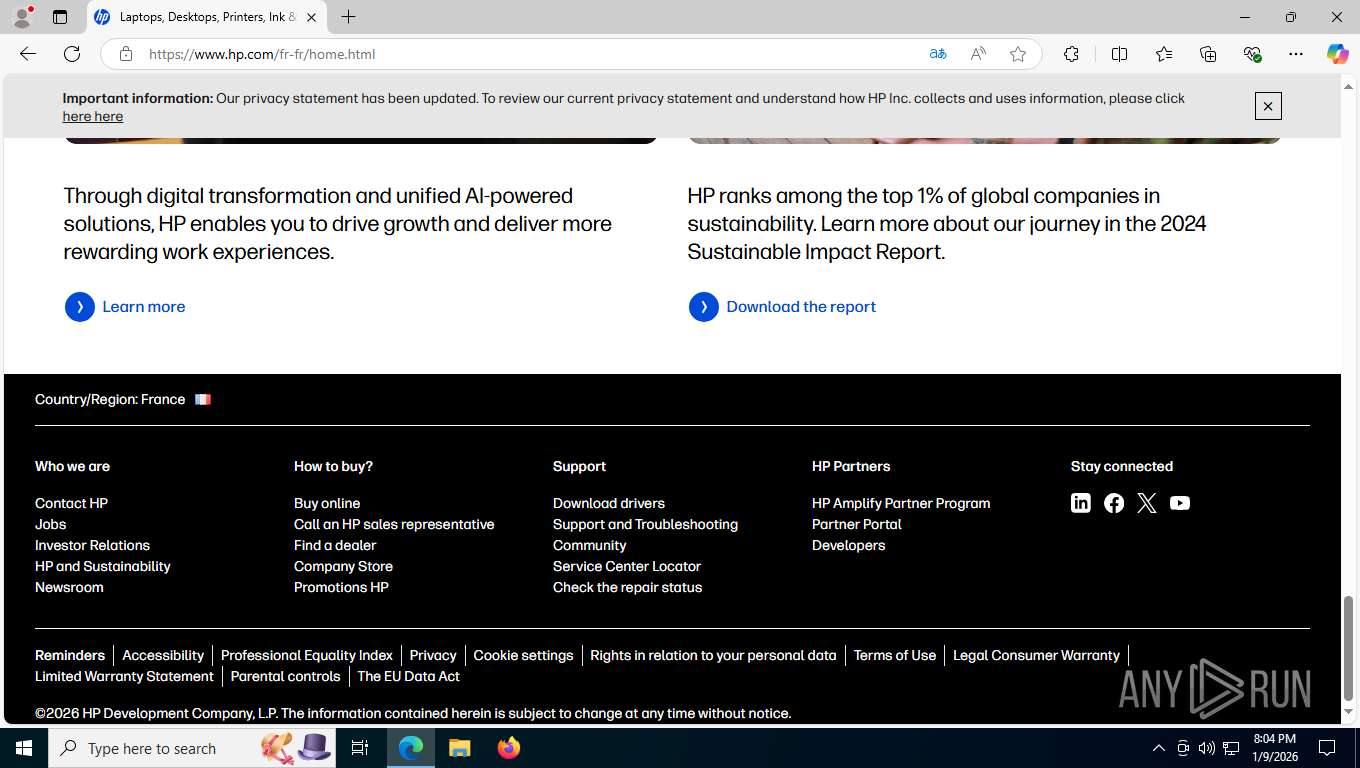Click Call an HP sales representative
The width and height of the screenshot is (1360, 768).
394,524
